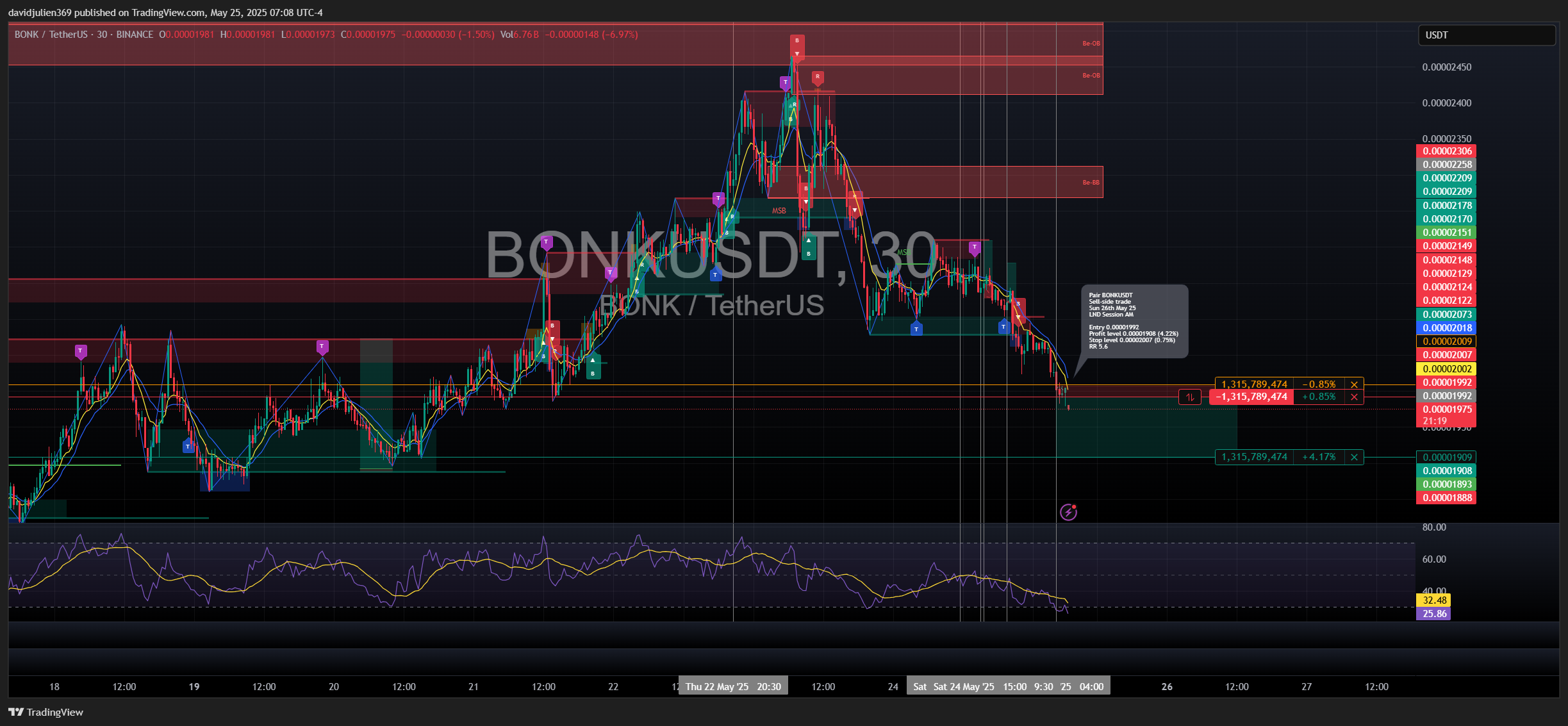
Task: Click the upper Be-OB zone label
Action: coord(1091,44)
